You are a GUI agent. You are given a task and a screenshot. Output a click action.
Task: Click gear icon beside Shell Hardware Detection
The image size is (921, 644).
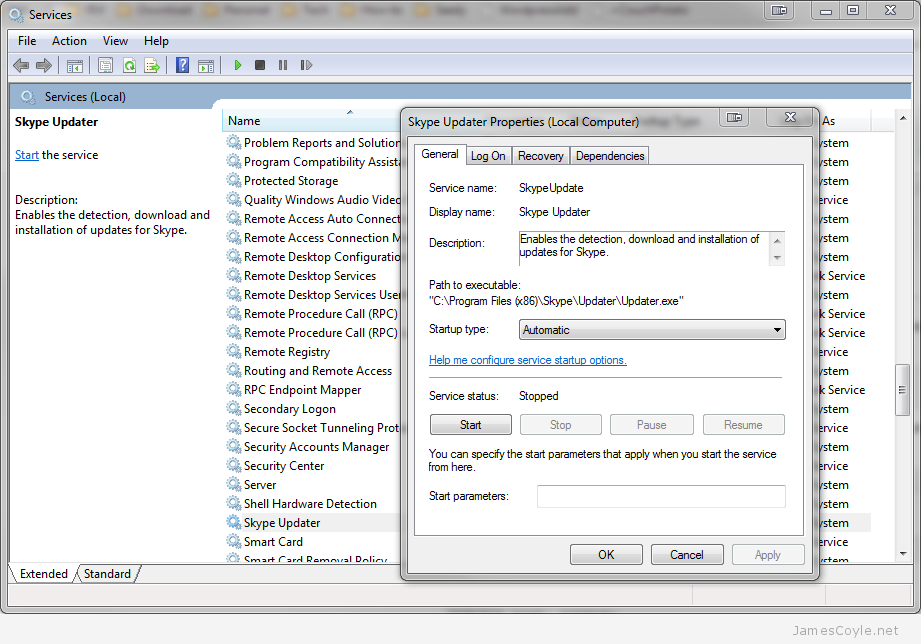click(x=234, y=504)
